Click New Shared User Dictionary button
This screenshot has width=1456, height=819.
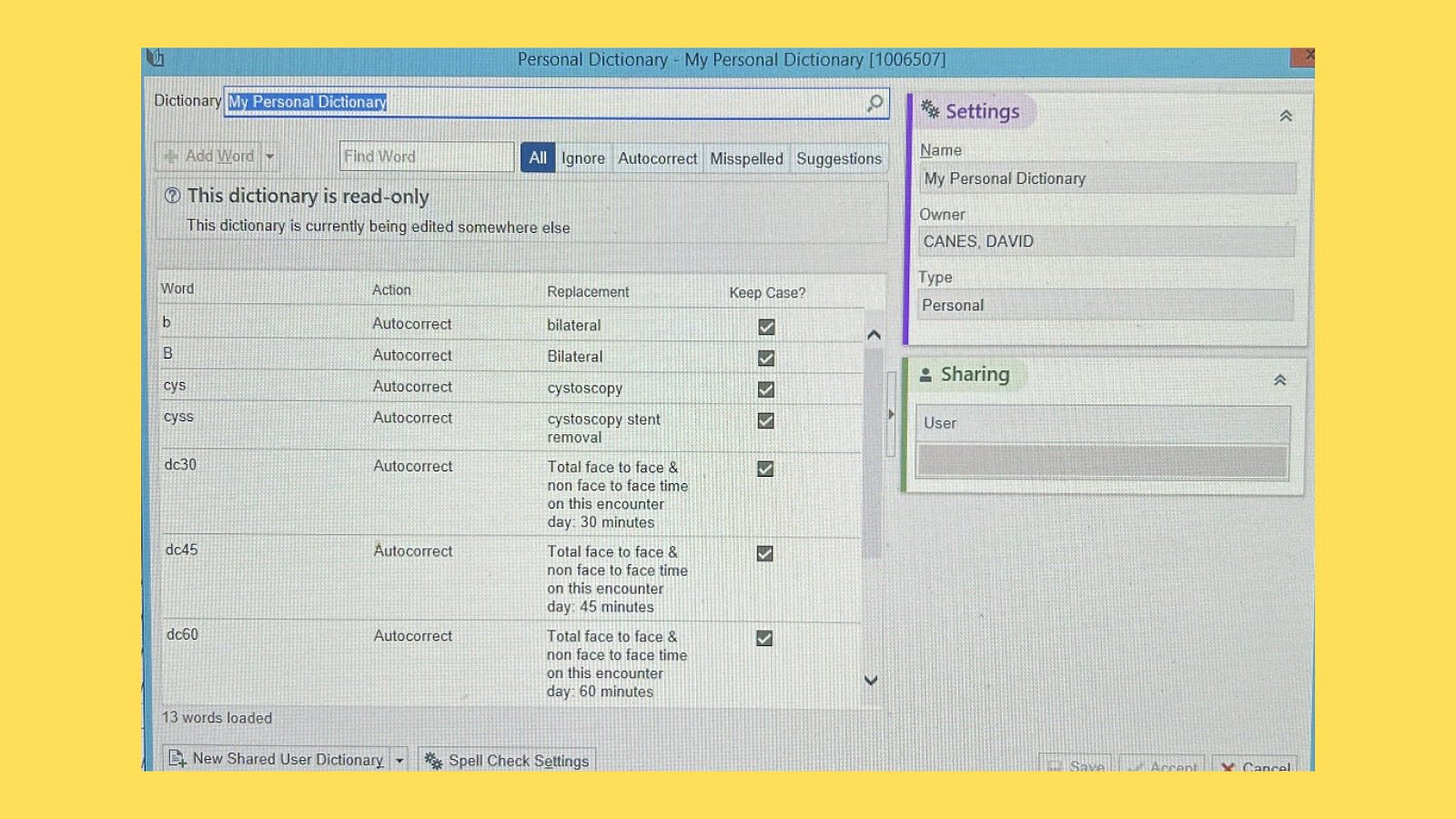(276, 760)
